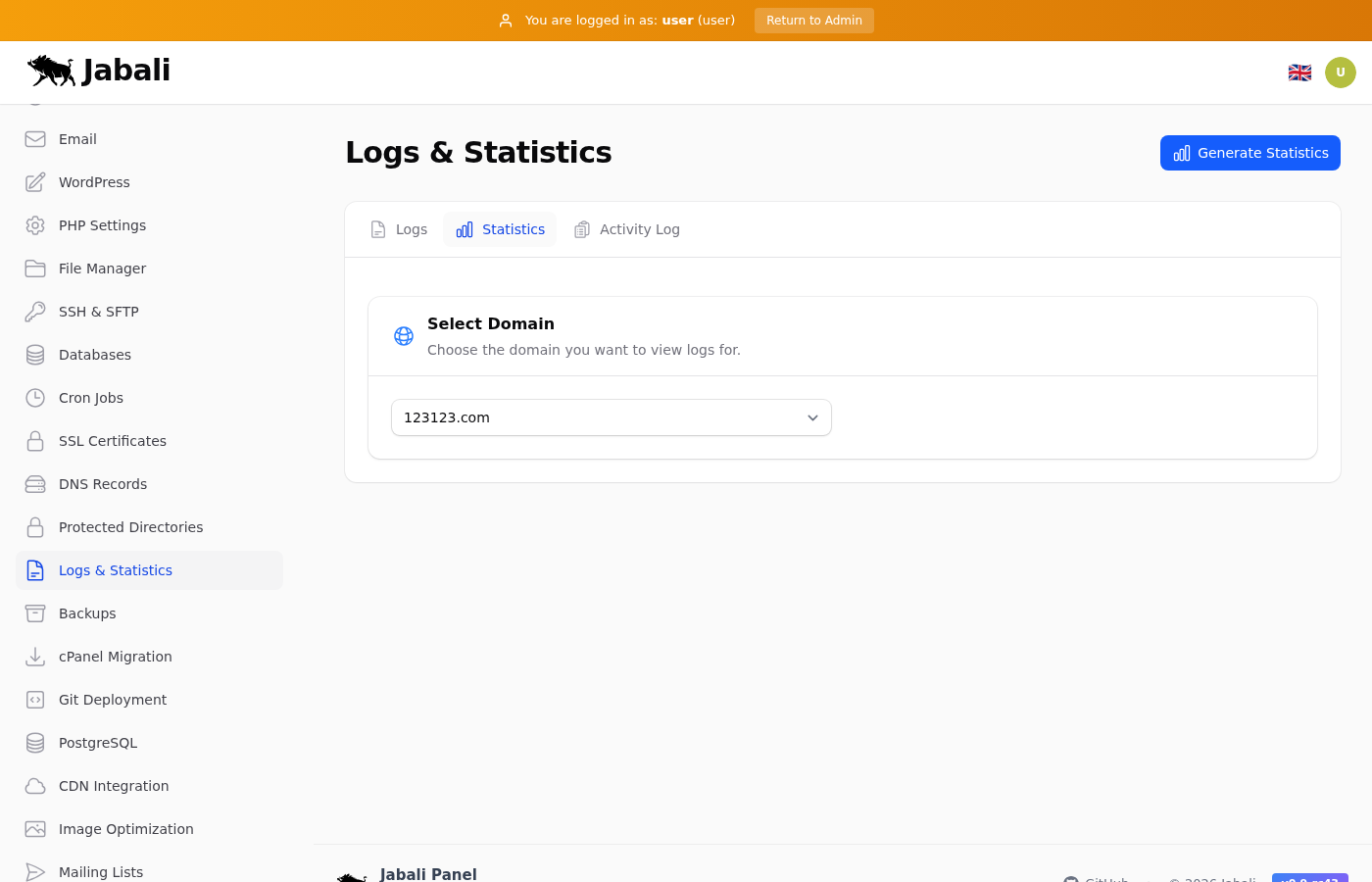
Task: Click the Email envelope icon in sidebar
Action: [35, 139]
